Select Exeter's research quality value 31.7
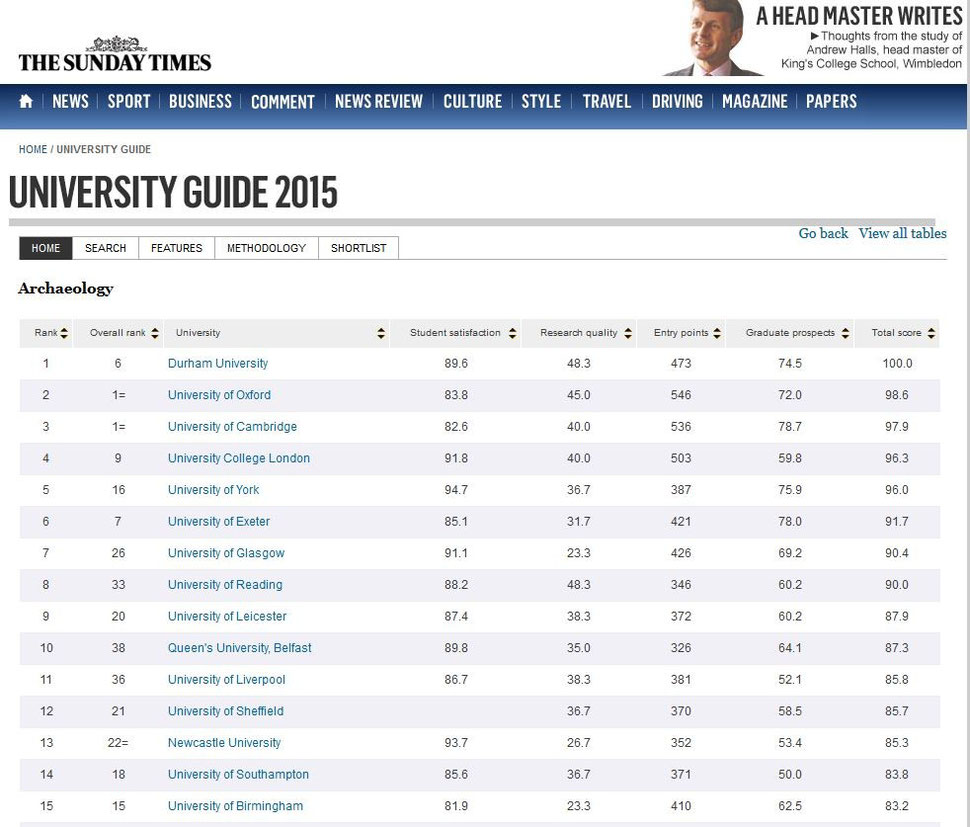The image size is (970, 827). (578, 521)
